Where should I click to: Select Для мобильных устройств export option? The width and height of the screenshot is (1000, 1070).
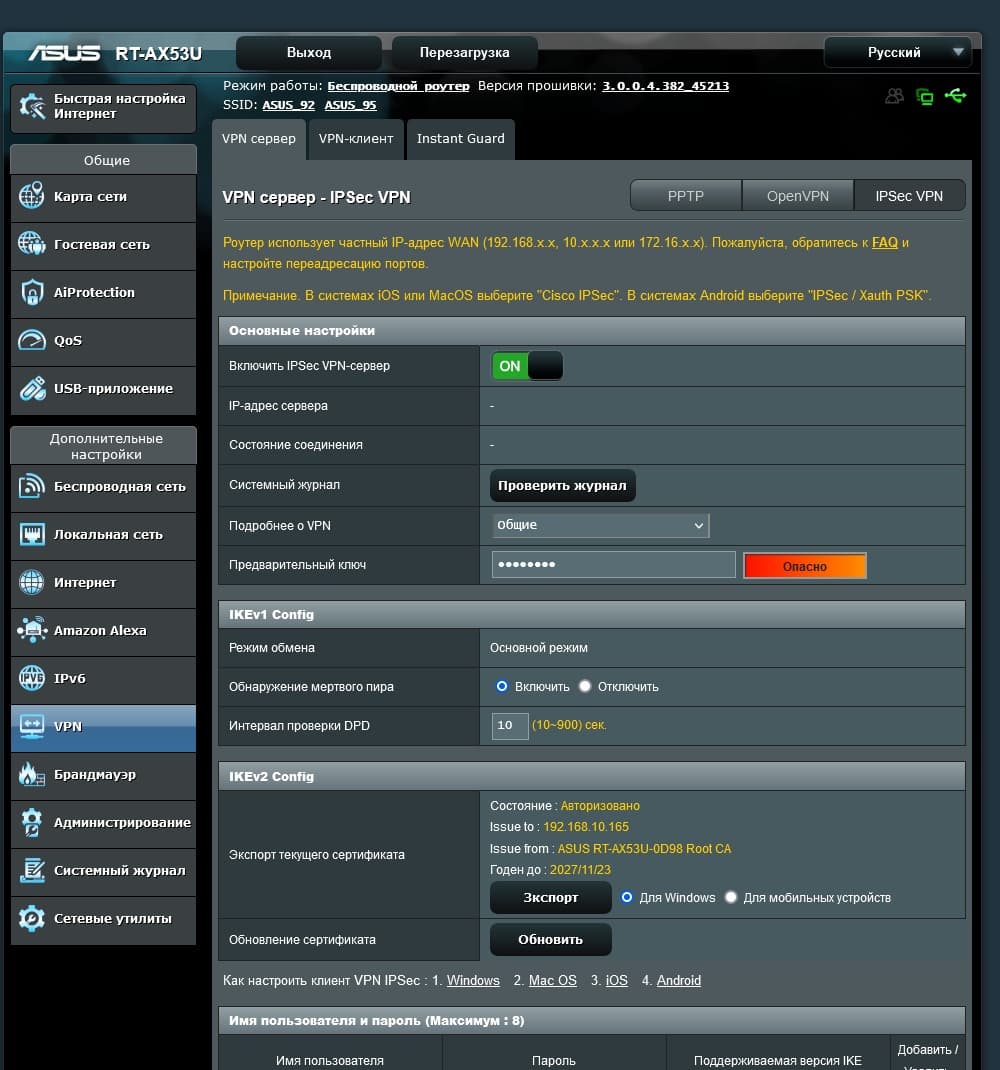coord(731,897)
